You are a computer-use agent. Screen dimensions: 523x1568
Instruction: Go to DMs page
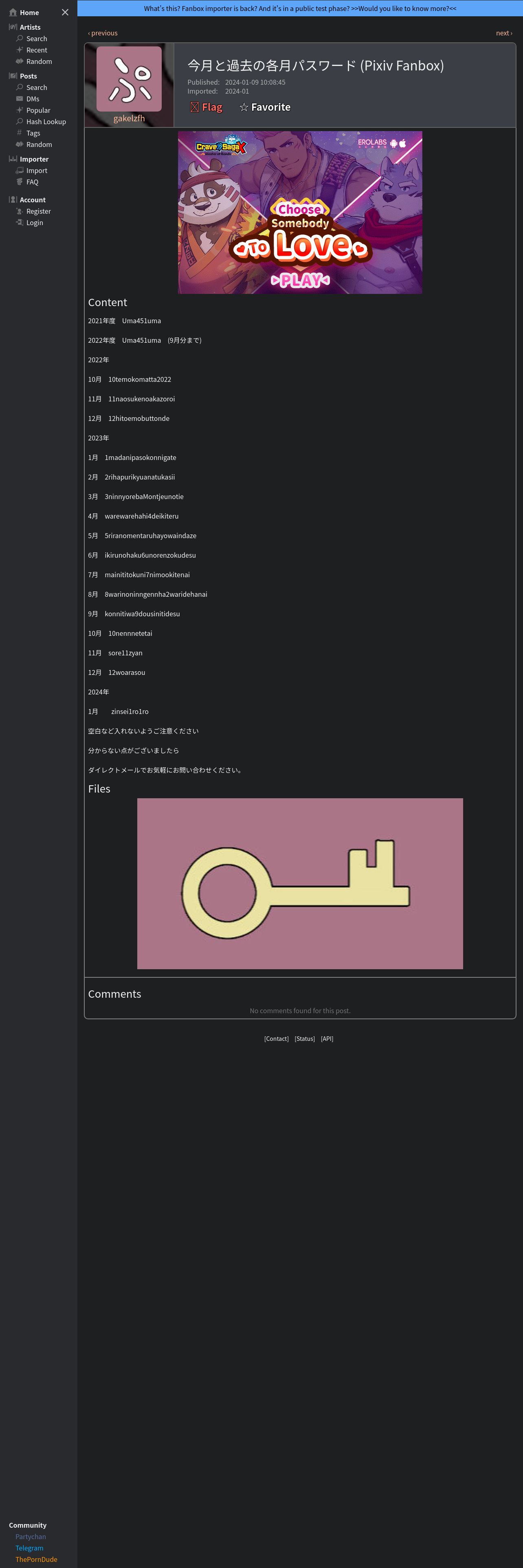point(33,99)
